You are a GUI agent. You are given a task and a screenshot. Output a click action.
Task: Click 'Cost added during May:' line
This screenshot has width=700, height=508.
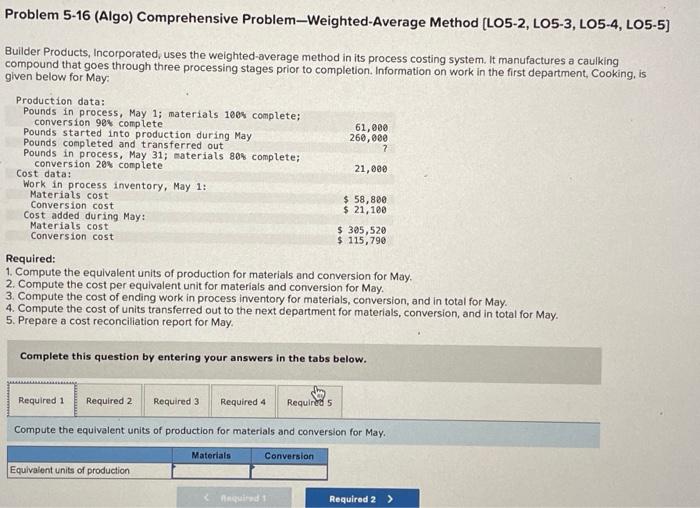[84, 216]
